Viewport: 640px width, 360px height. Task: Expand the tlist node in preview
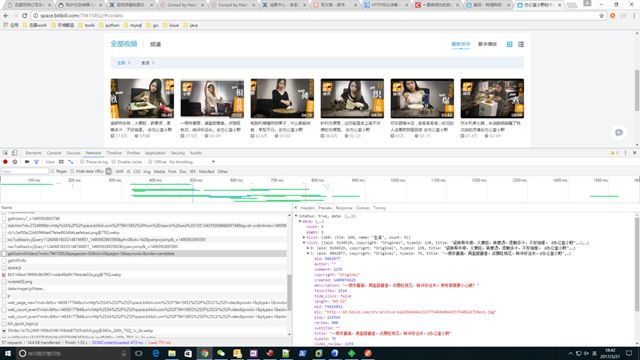pos(304,237)
